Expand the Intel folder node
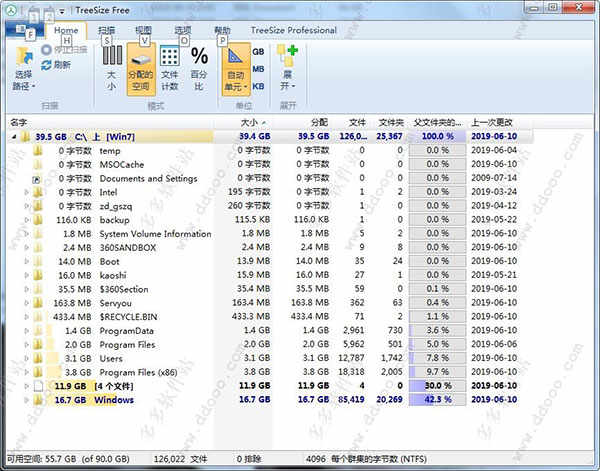This screenshot has height=471, width=600. (27, 192)
